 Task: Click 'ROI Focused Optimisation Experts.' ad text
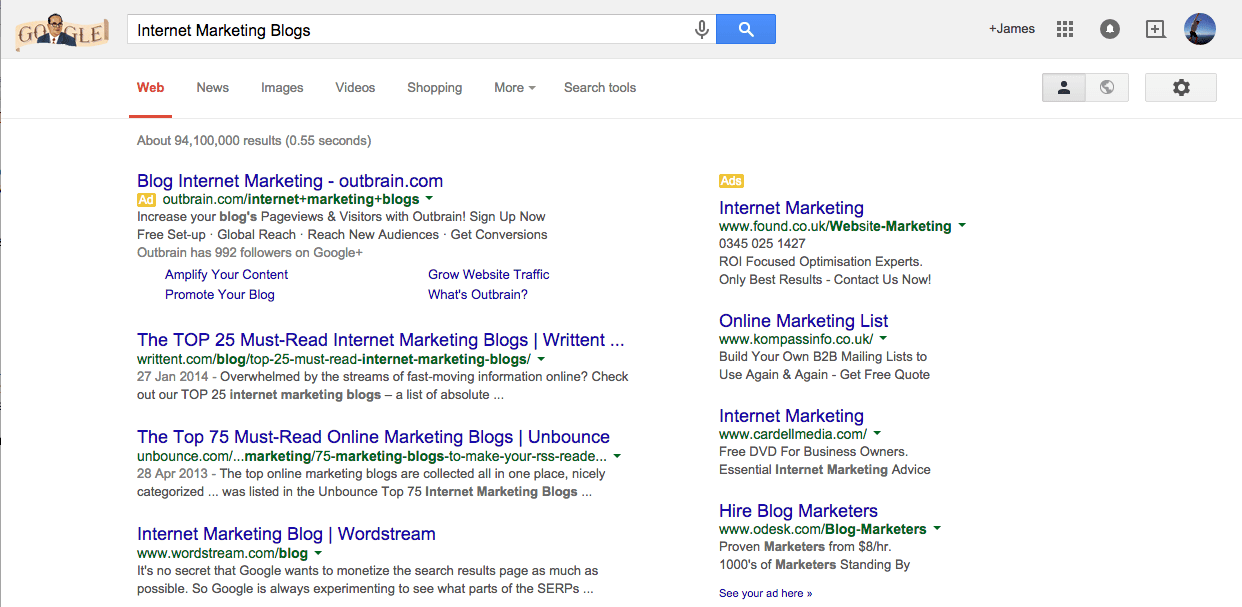(x=821, y=262)
